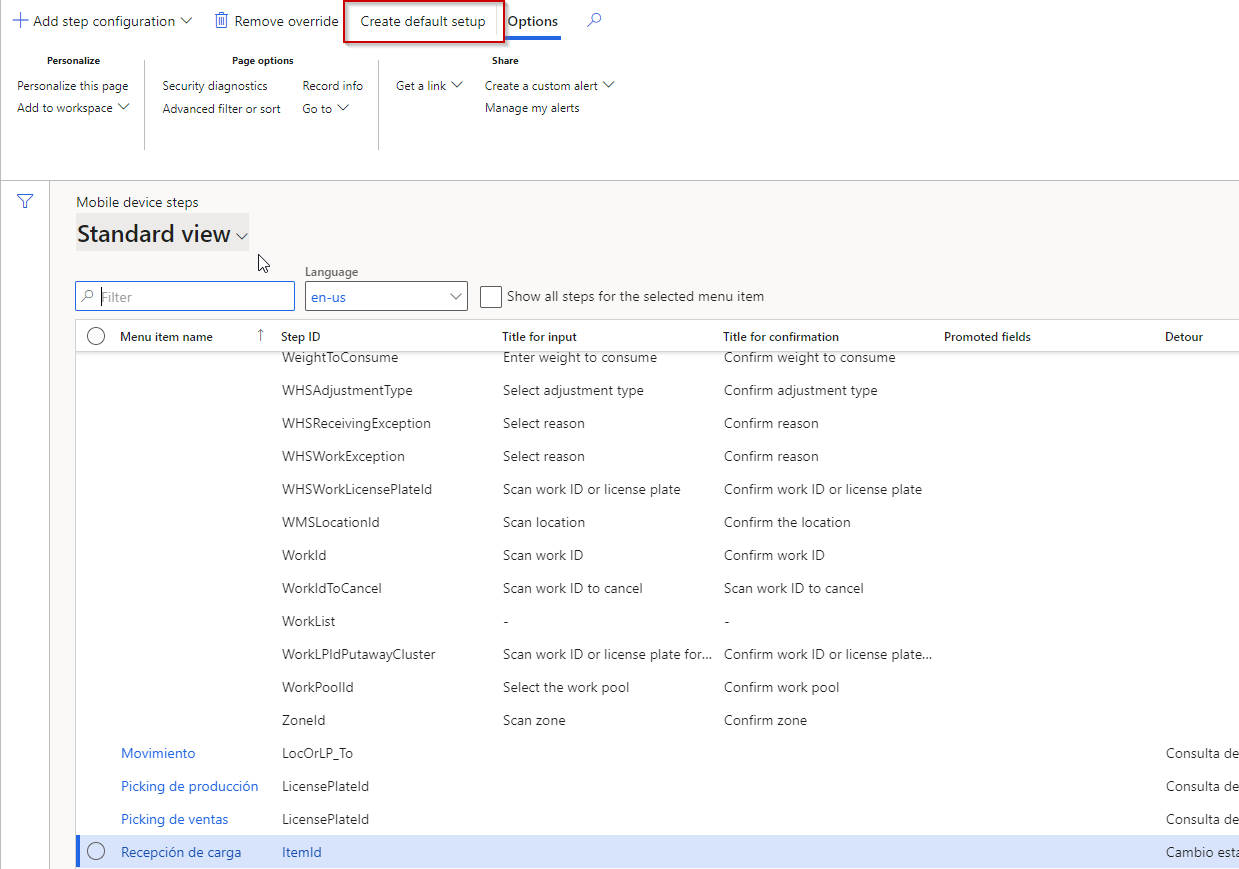Expand Add step configuration dropdown
This screenshot has height=869, width=1239.
pos(186,21)
